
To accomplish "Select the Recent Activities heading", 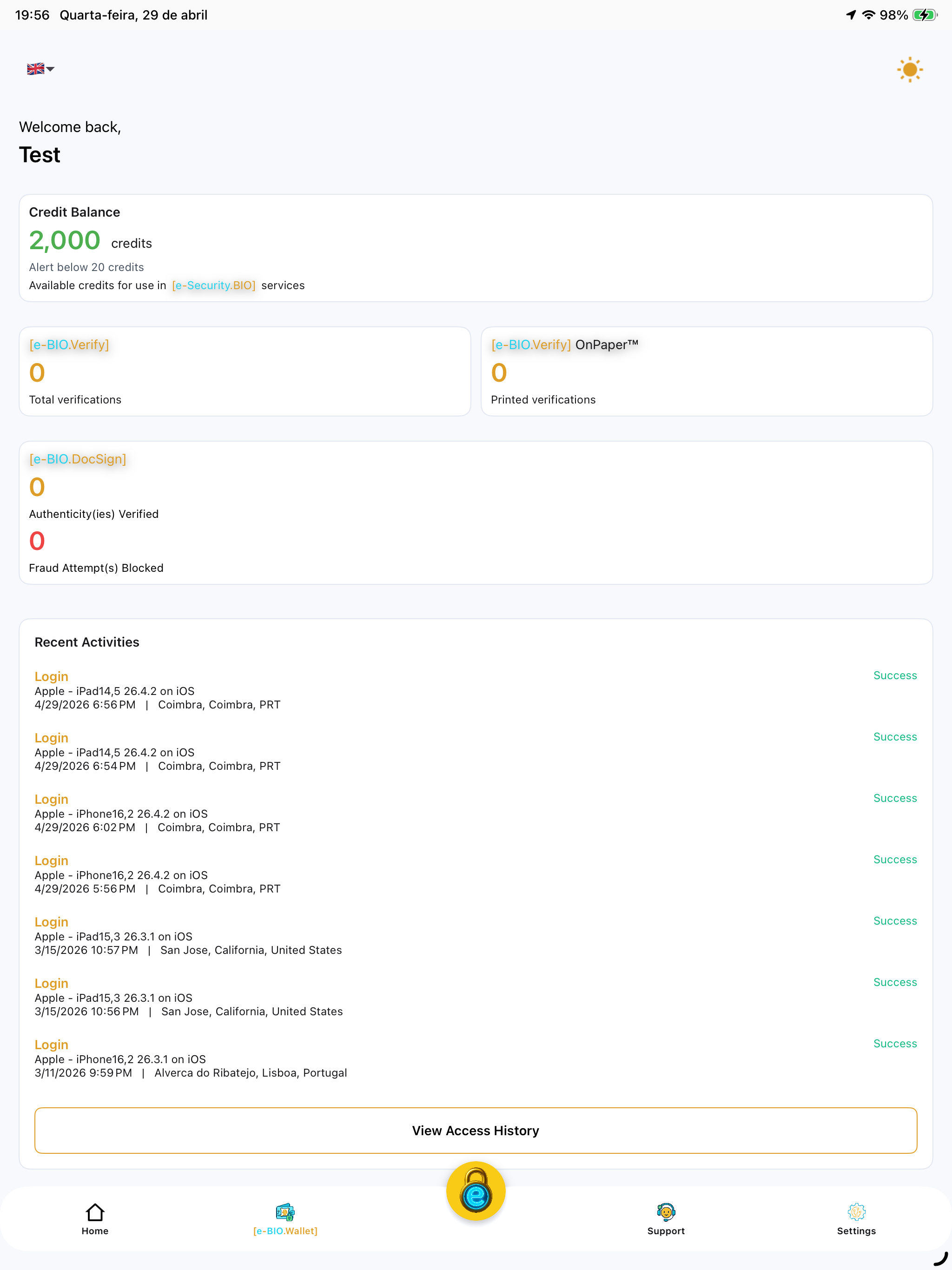I will coord(87,642).
